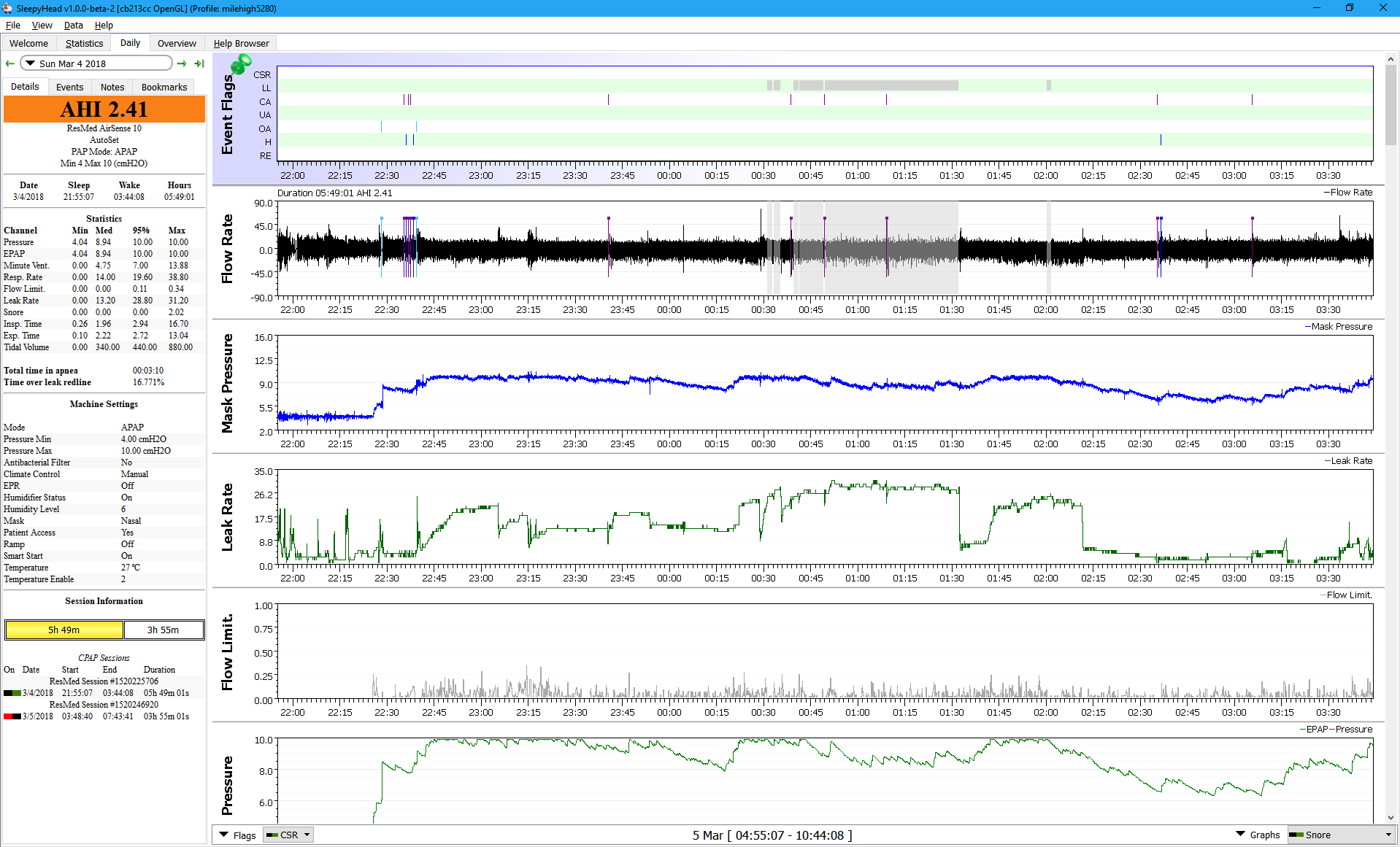Click the OA event marker near 22:28
This screenshot has width=1400, height=847.
[381, 126]
